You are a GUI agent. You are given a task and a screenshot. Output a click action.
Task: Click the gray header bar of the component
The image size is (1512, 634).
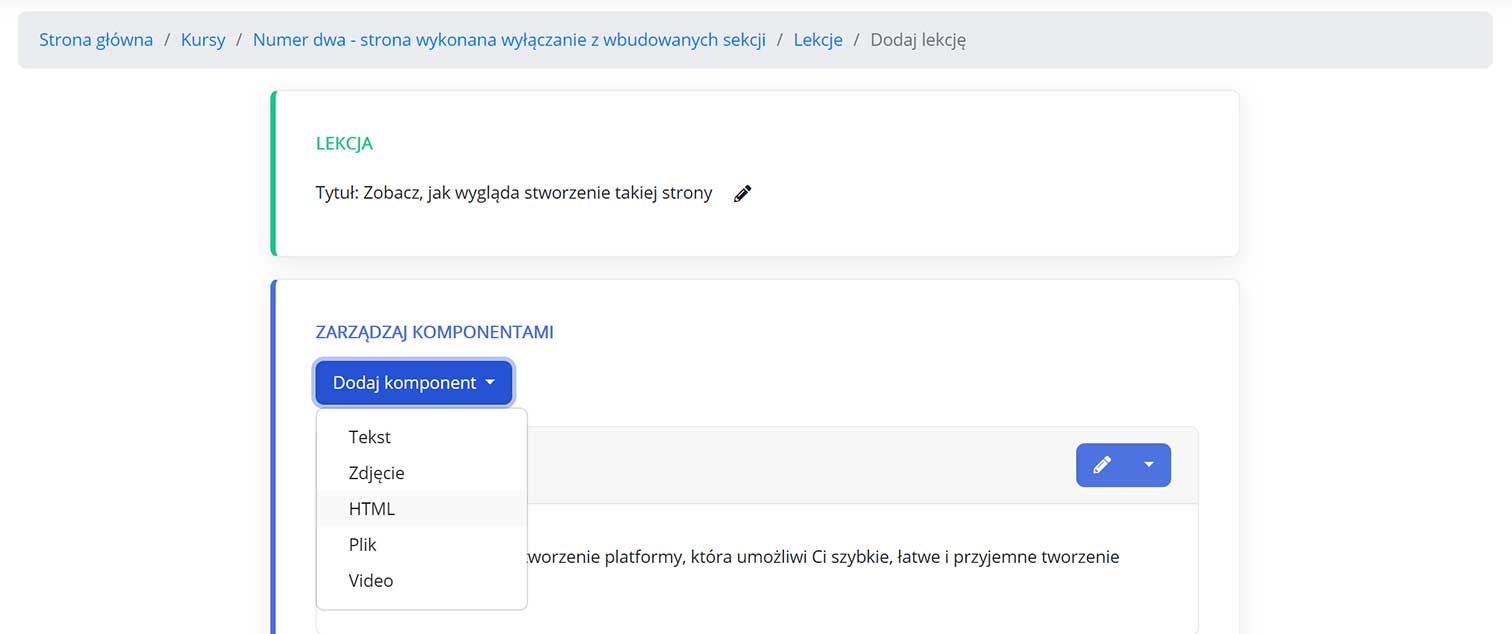click(800, 465)
